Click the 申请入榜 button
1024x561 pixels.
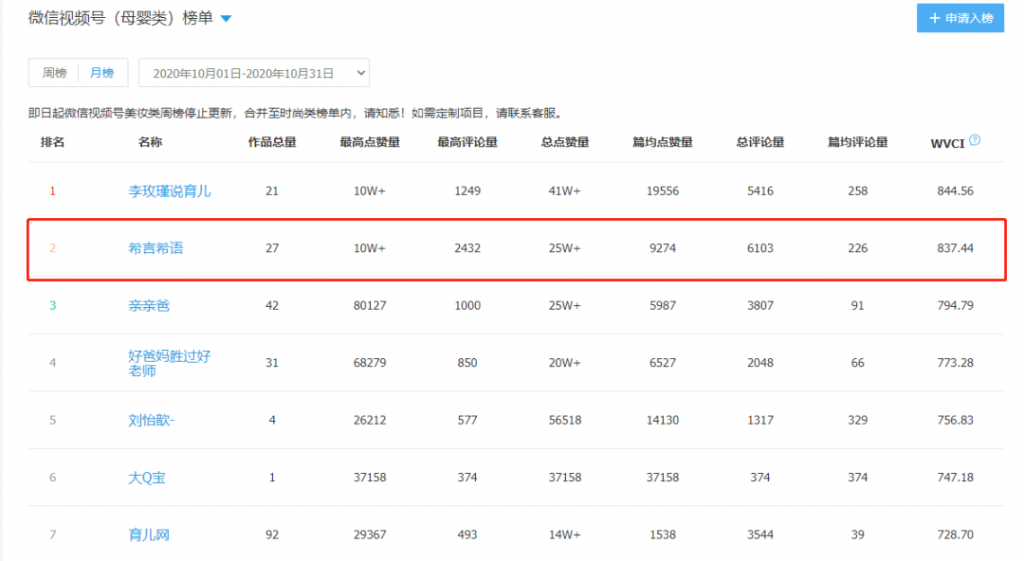pos(960,19)
